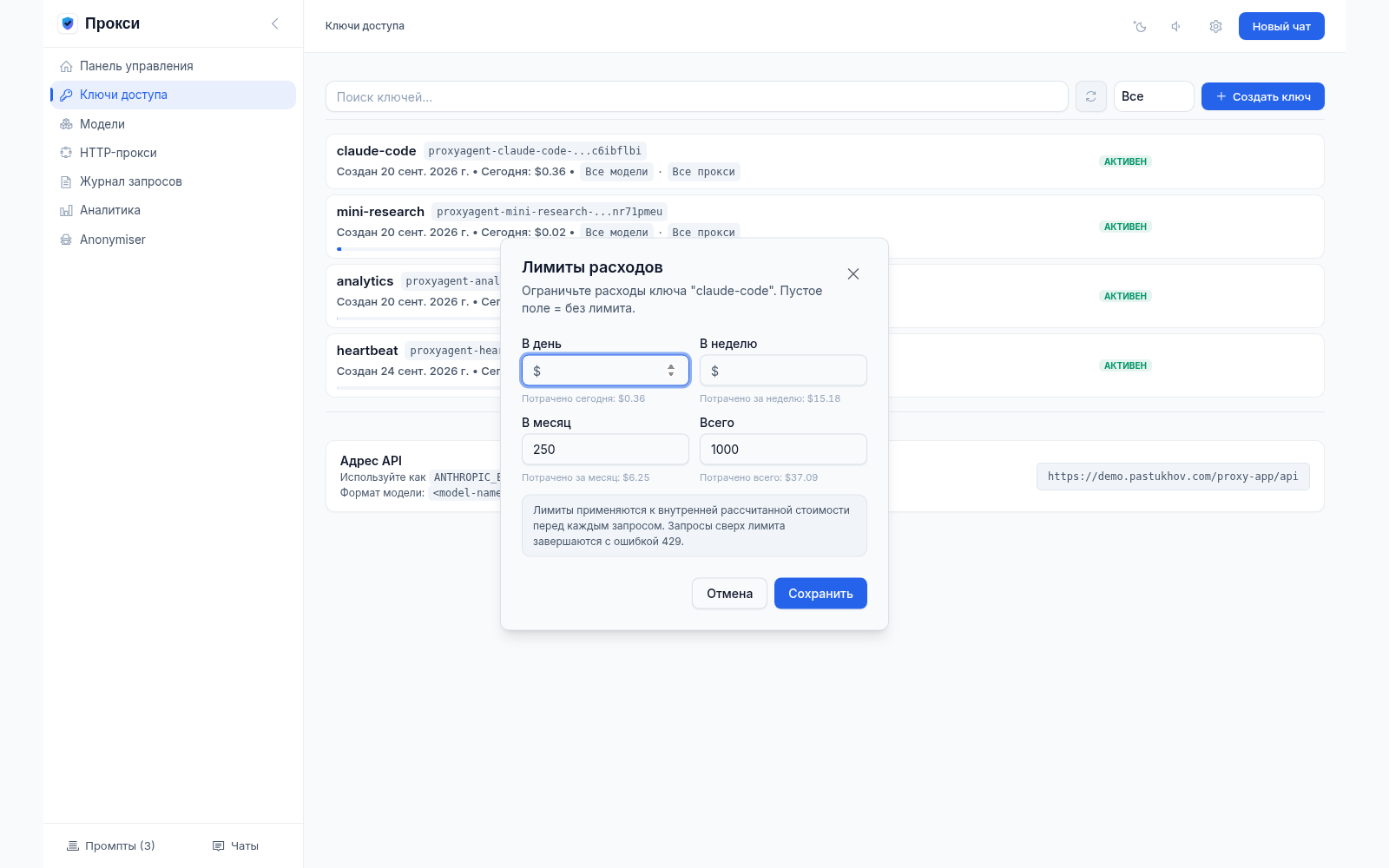The height and width of the screenshot is (868, 1389).
Task: Open the Все status filter dropdown
Action: pos(1154,96)
